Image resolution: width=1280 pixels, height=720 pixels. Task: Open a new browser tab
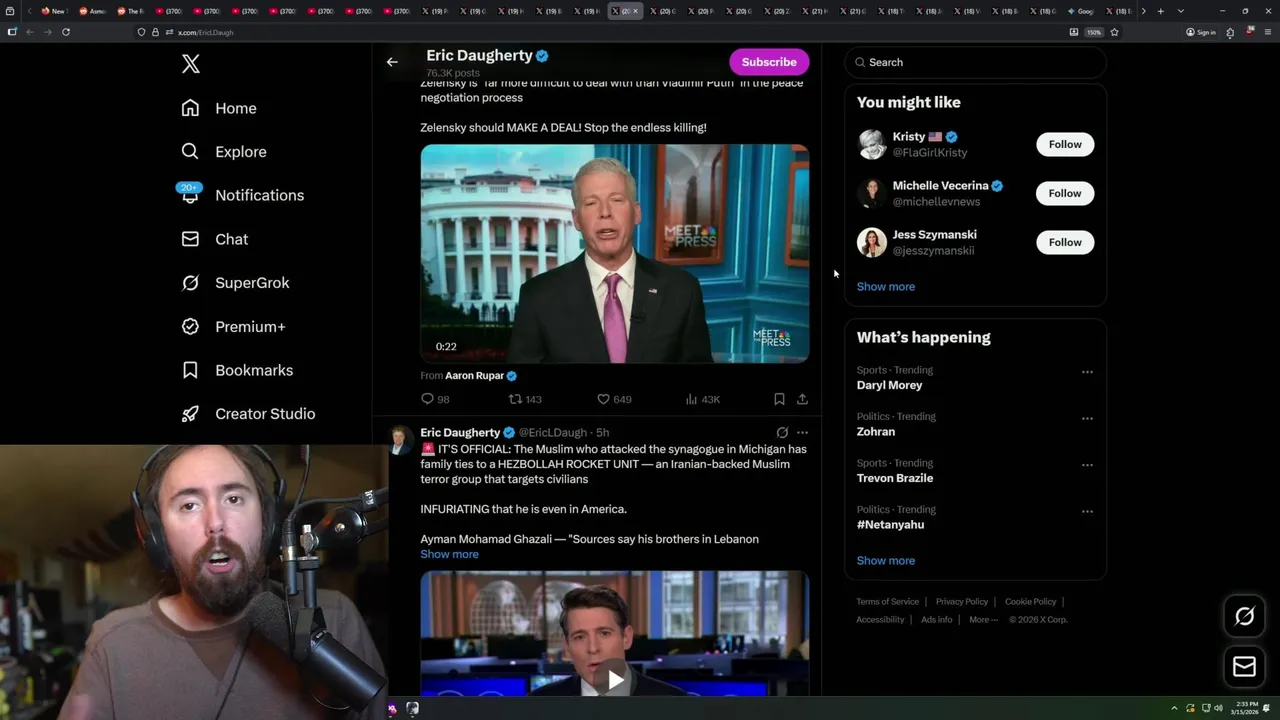pyautogui.click(x=1160, y=11)
